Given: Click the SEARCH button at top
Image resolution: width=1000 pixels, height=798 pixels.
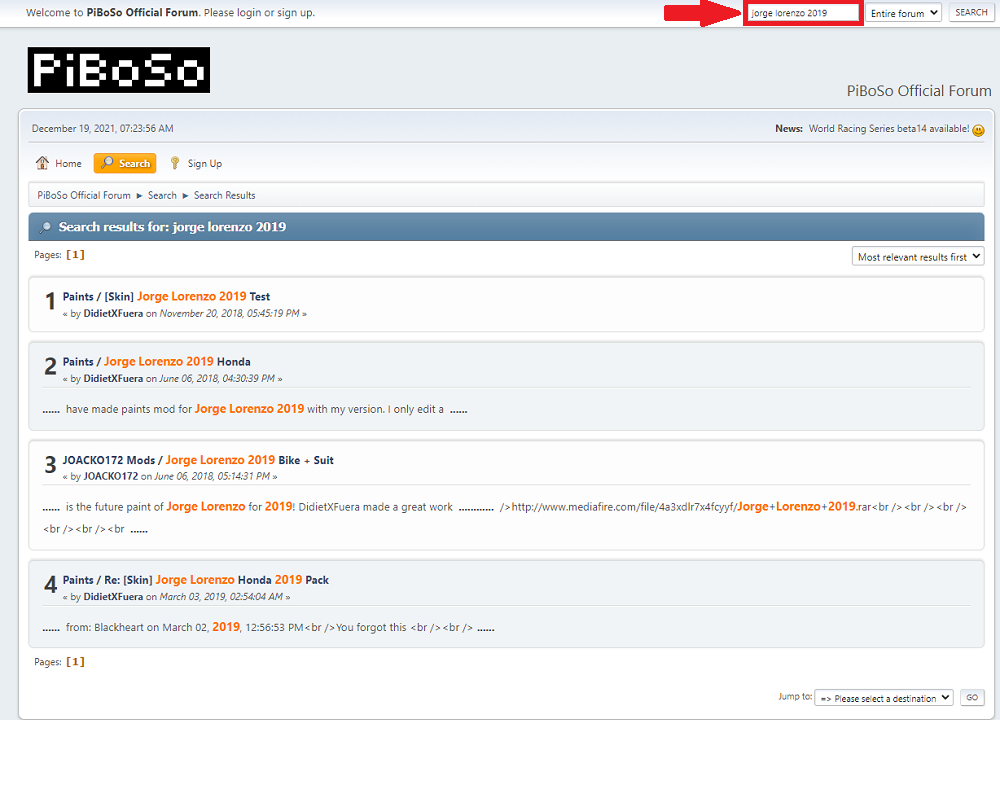Looking at the screenshot, I should click(971, 12).
